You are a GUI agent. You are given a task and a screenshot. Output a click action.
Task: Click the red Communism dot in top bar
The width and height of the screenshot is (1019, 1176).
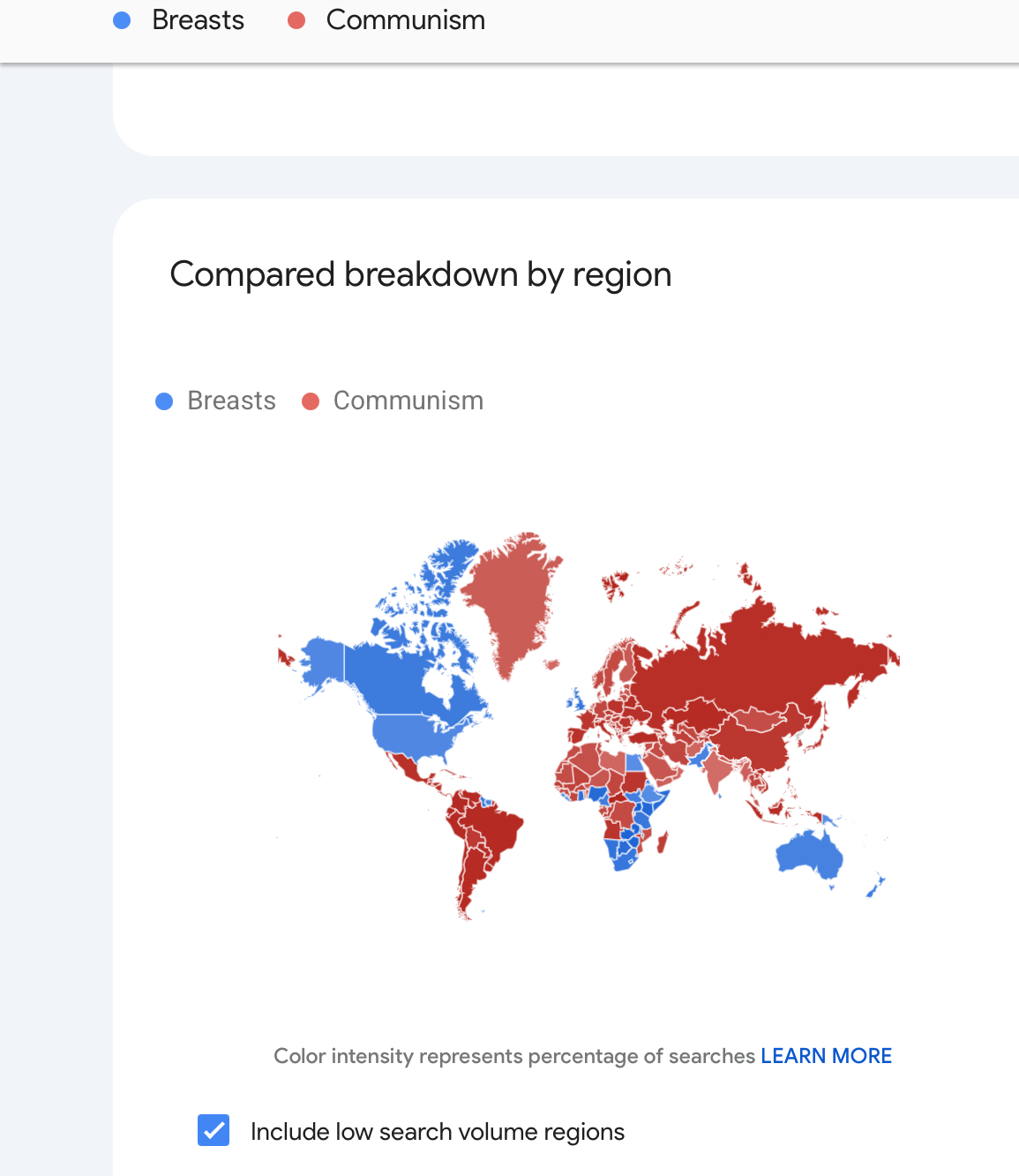(296, 20)
